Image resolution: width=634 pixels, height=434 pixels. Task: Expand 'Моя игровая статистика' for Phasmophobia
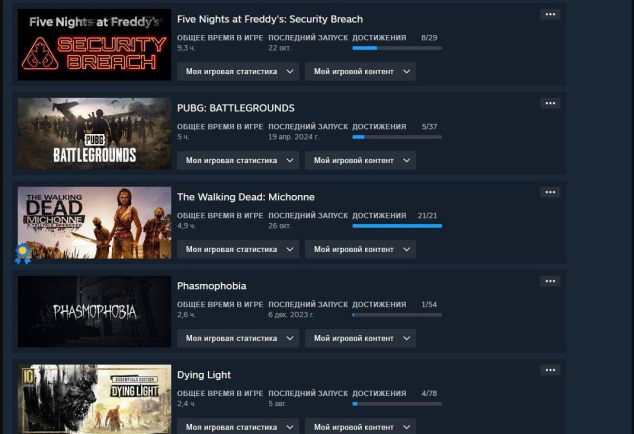(x=238, y=338)
